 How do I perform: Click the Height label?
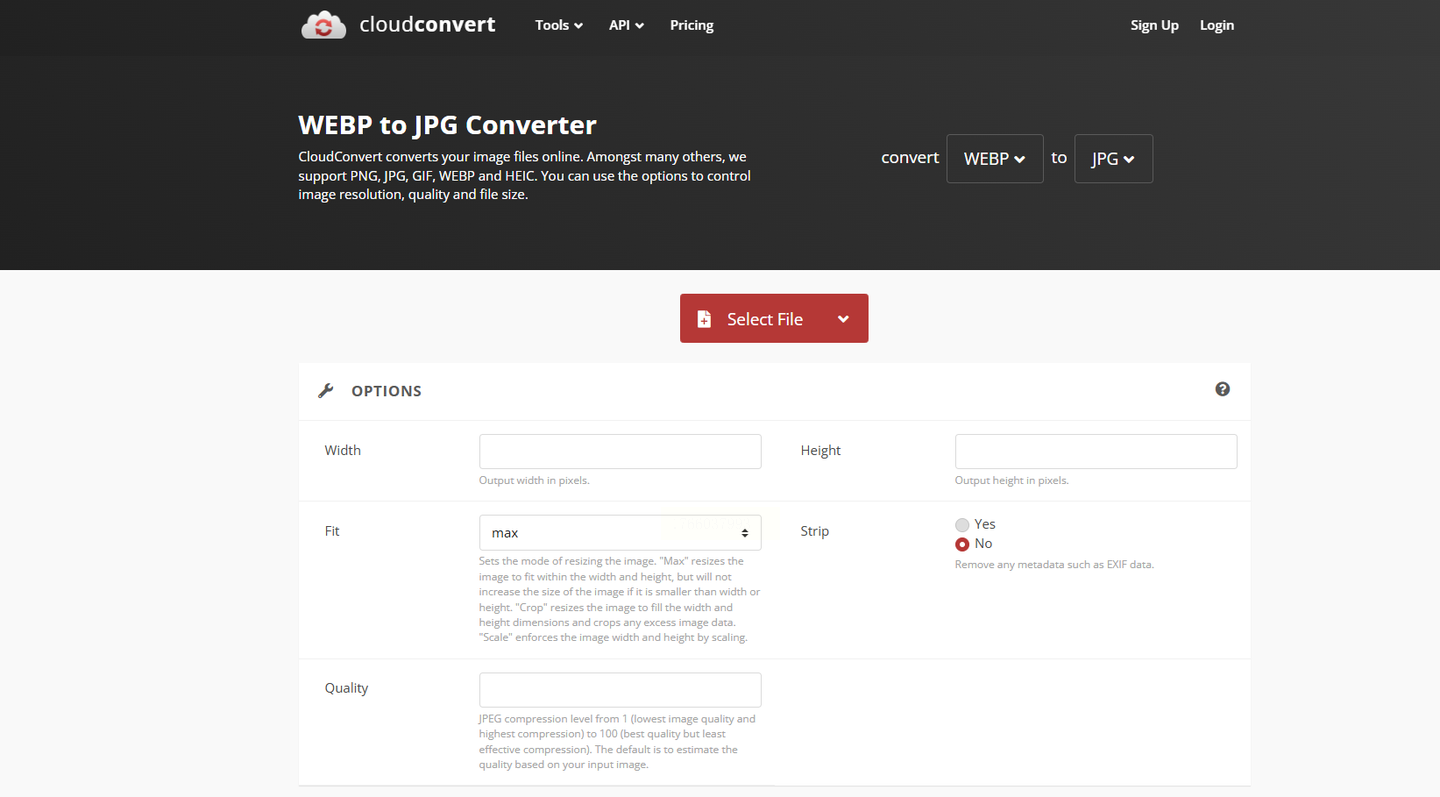[820, 451]
